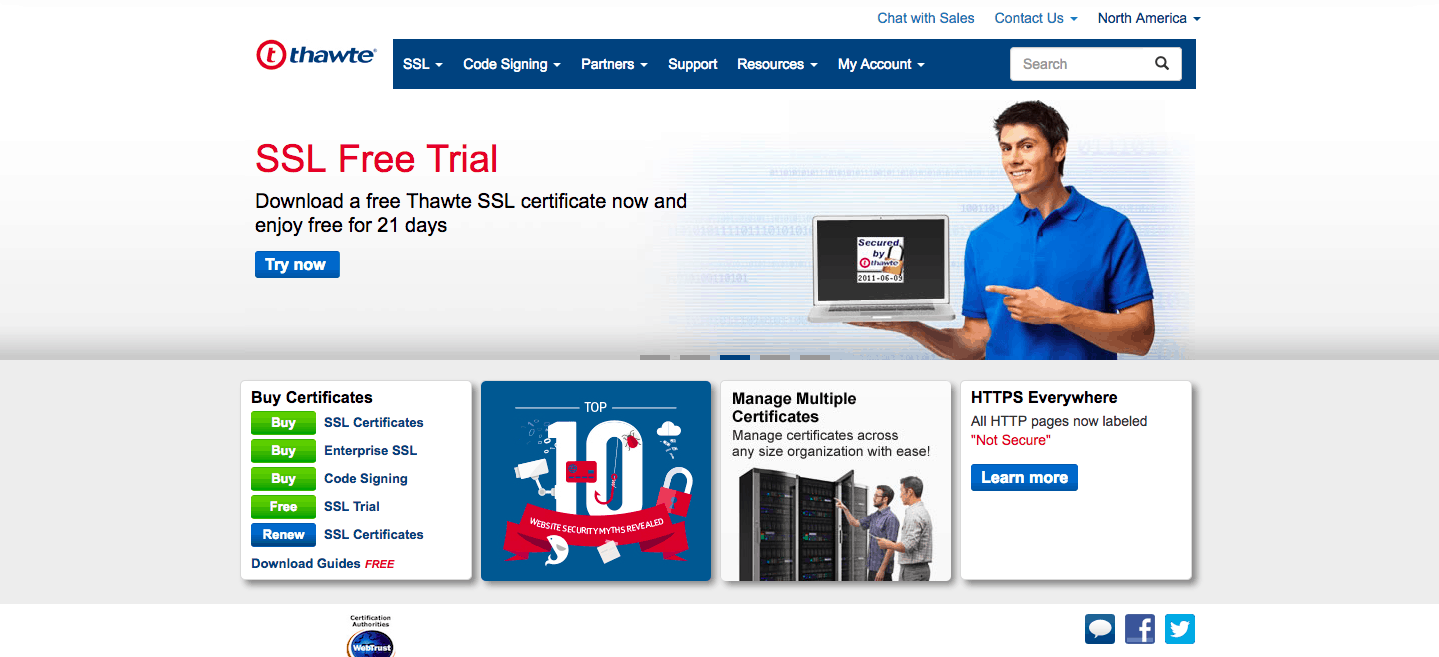Open the My Account dropdown
This screenshot has height=657, width=1439.
880,63
